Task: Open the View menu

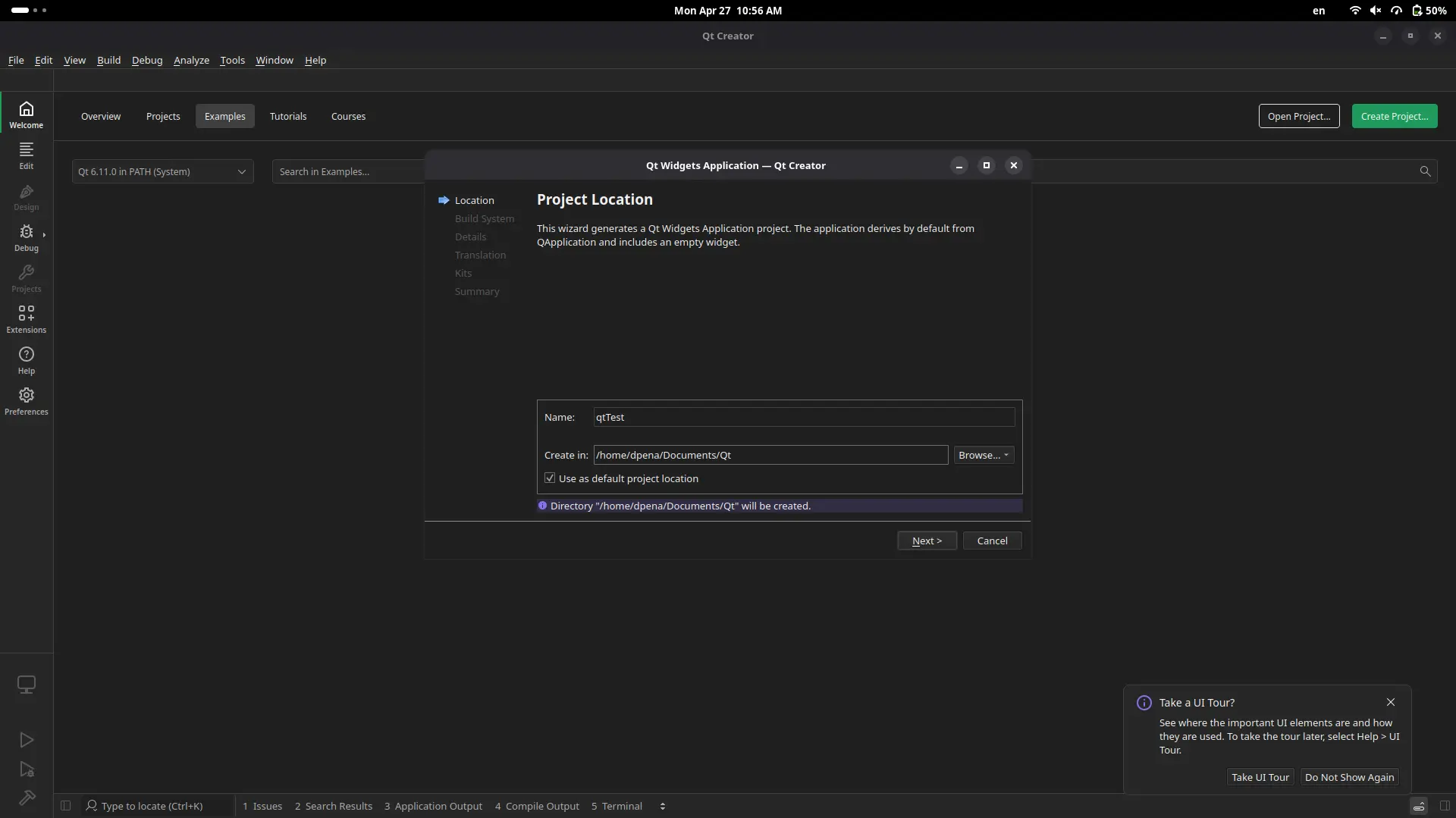Action: pyautogui.click(x=74, y=60)
